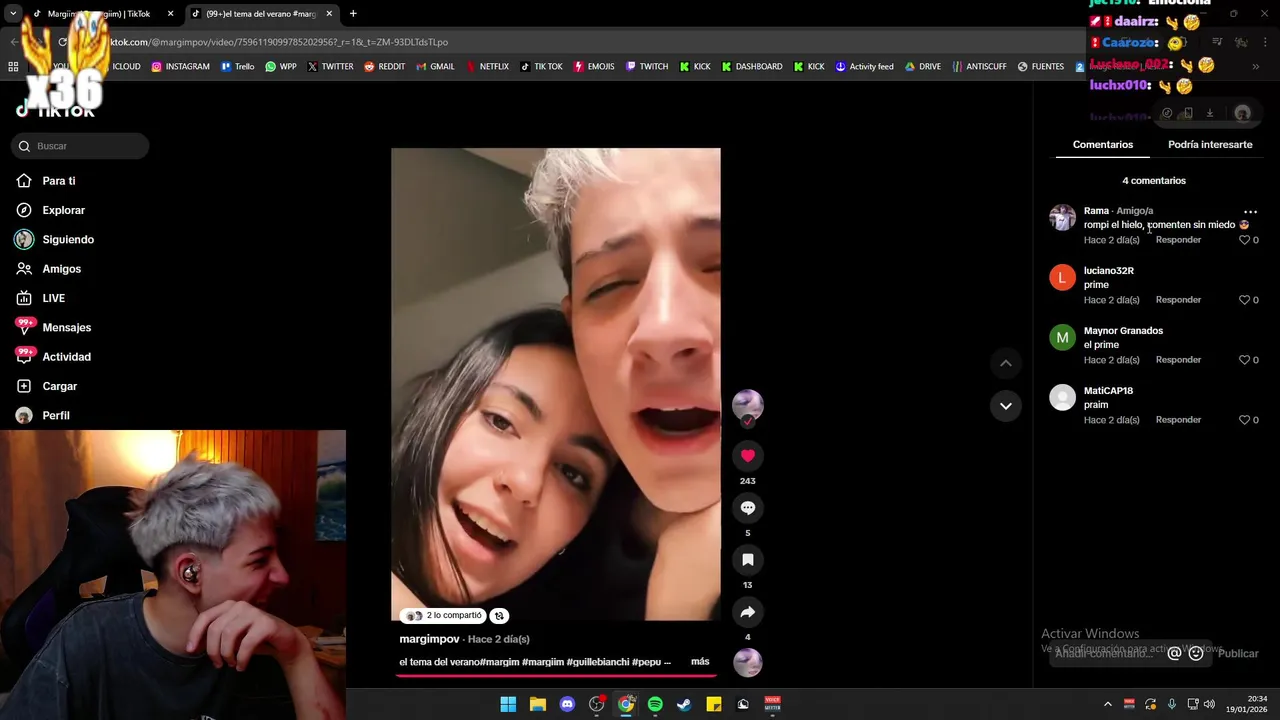Open File Explorer from taskbar
This screenshot has height=720, width=1280.
click(537, 704)
